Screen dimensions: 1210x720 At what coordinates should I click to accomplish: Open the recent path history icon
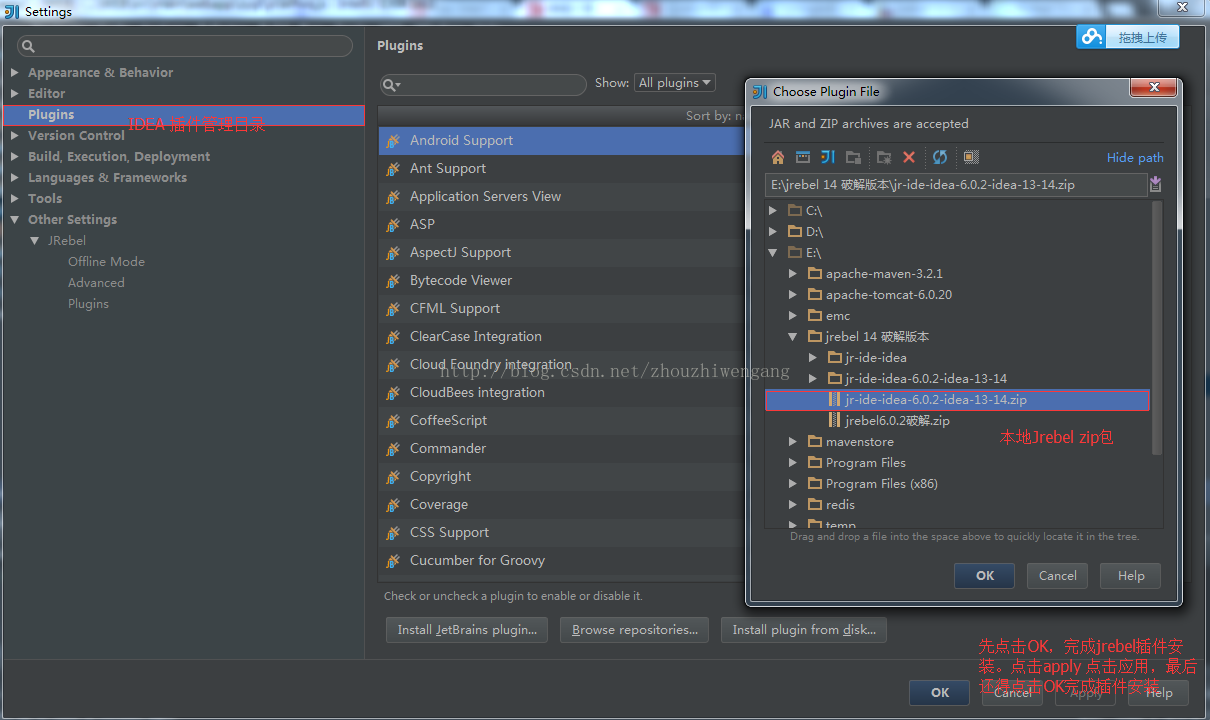(1155, 184)
